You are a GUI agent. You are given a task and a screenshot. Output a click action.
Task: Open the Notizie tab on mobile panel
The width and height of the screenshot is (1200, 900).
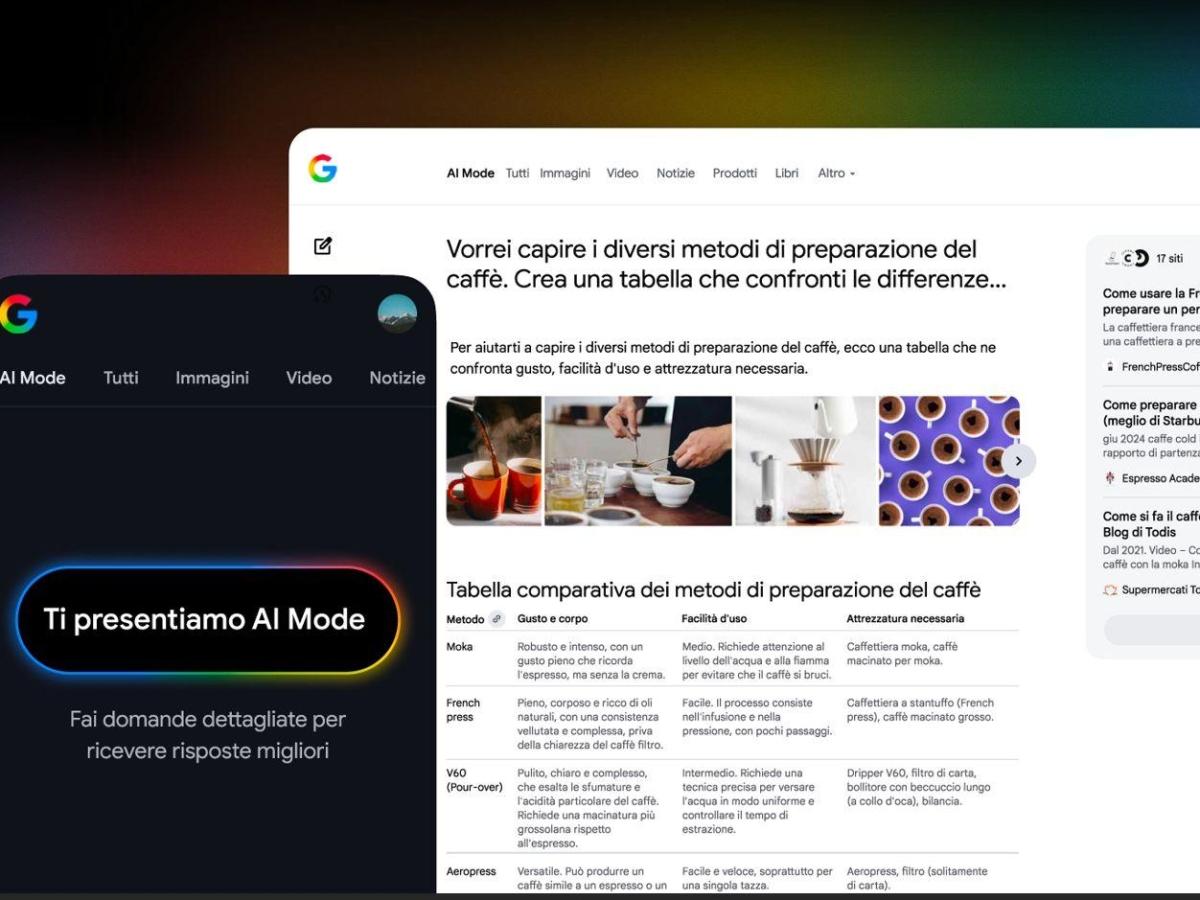397,378
